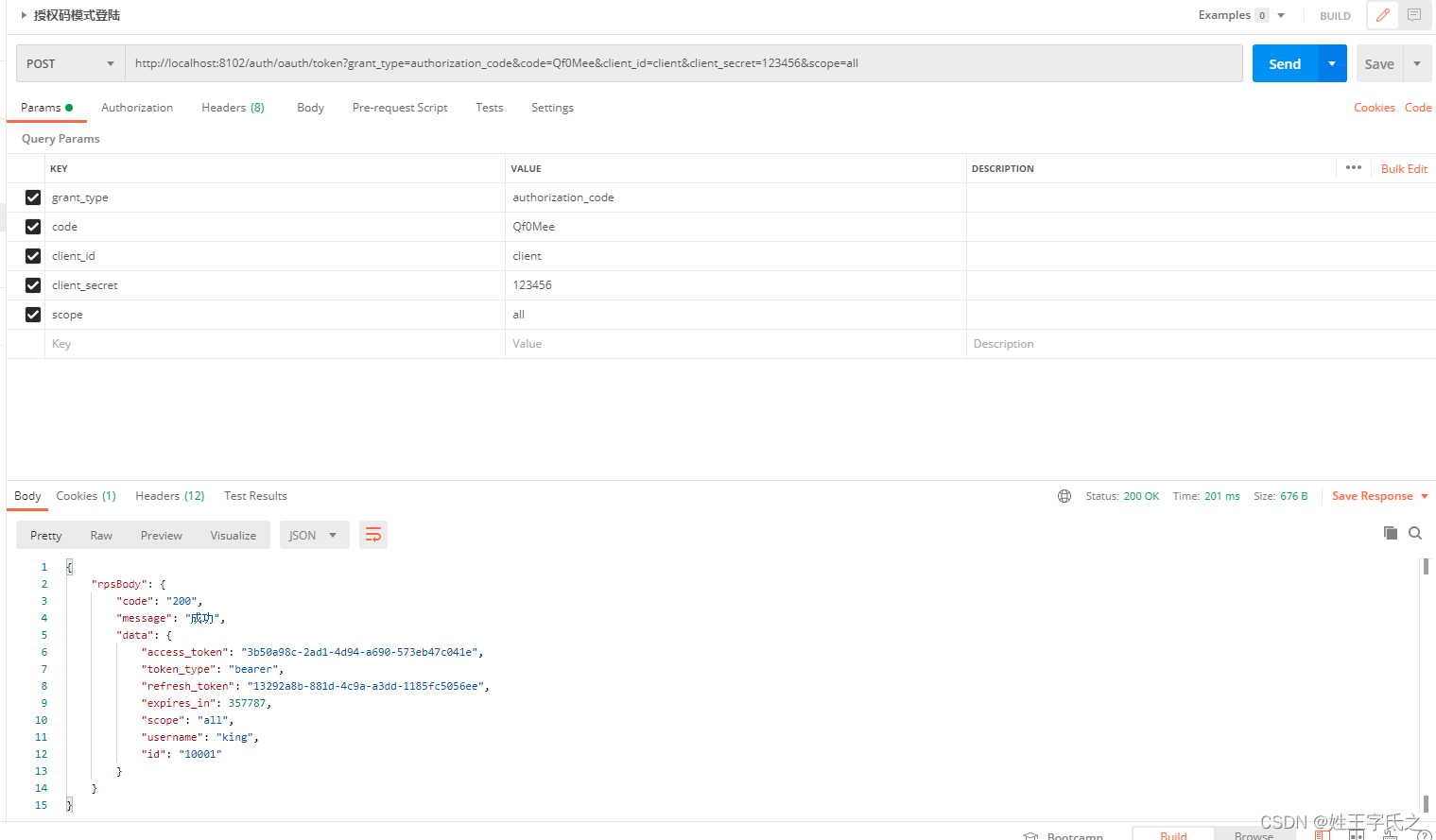Click the pencil edit icon near BUILD

tap(1382, 15)
